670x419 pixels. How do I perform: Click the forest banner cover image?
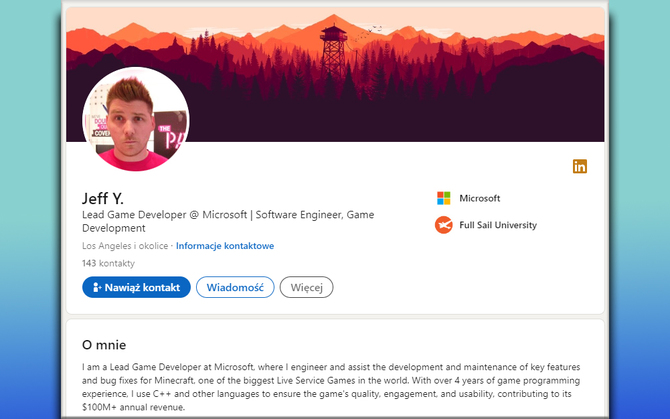(x=335, y=74)
